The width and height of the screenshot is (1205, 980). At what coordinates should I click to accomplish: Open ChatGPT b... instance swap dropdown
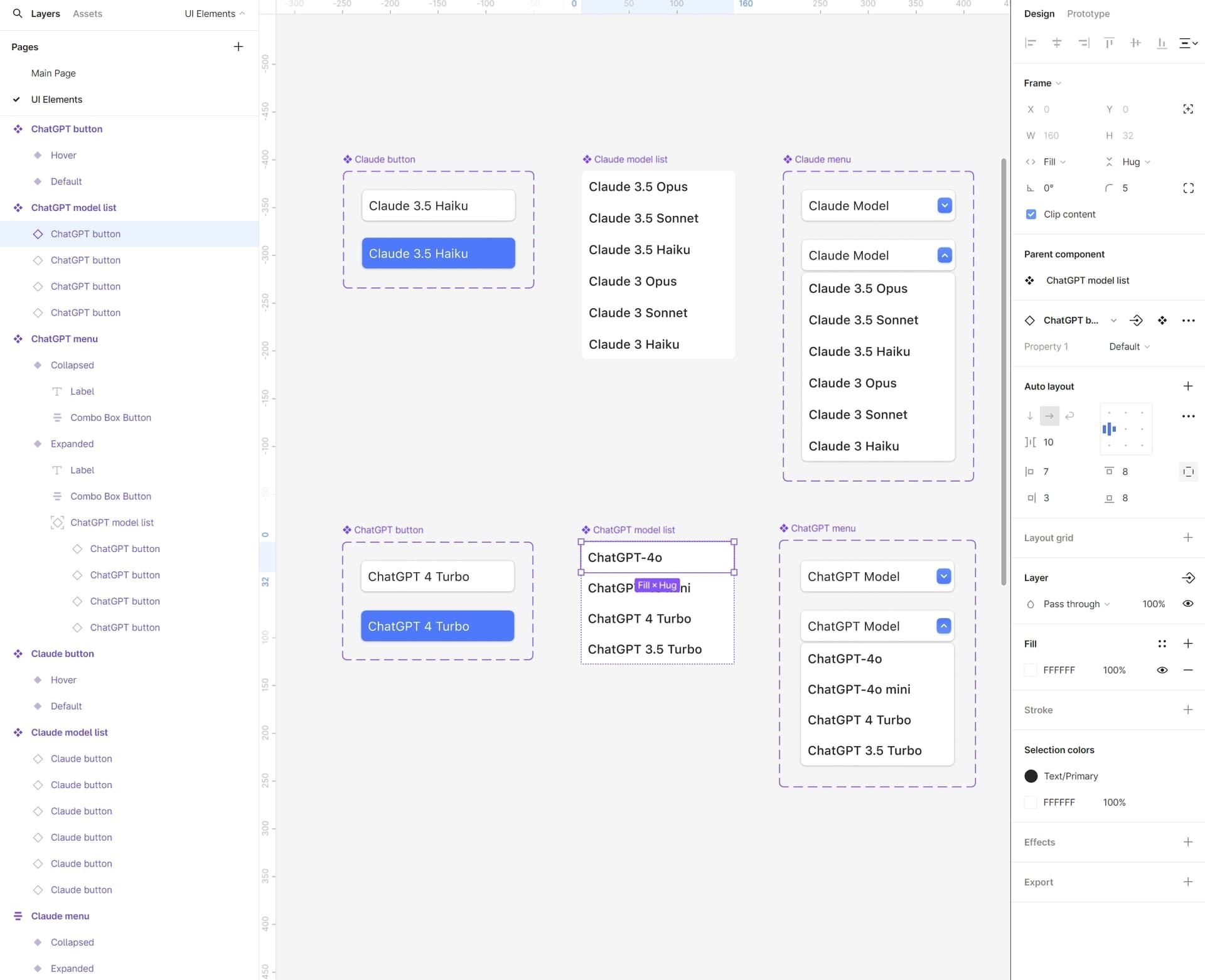tap(1113, 321)
